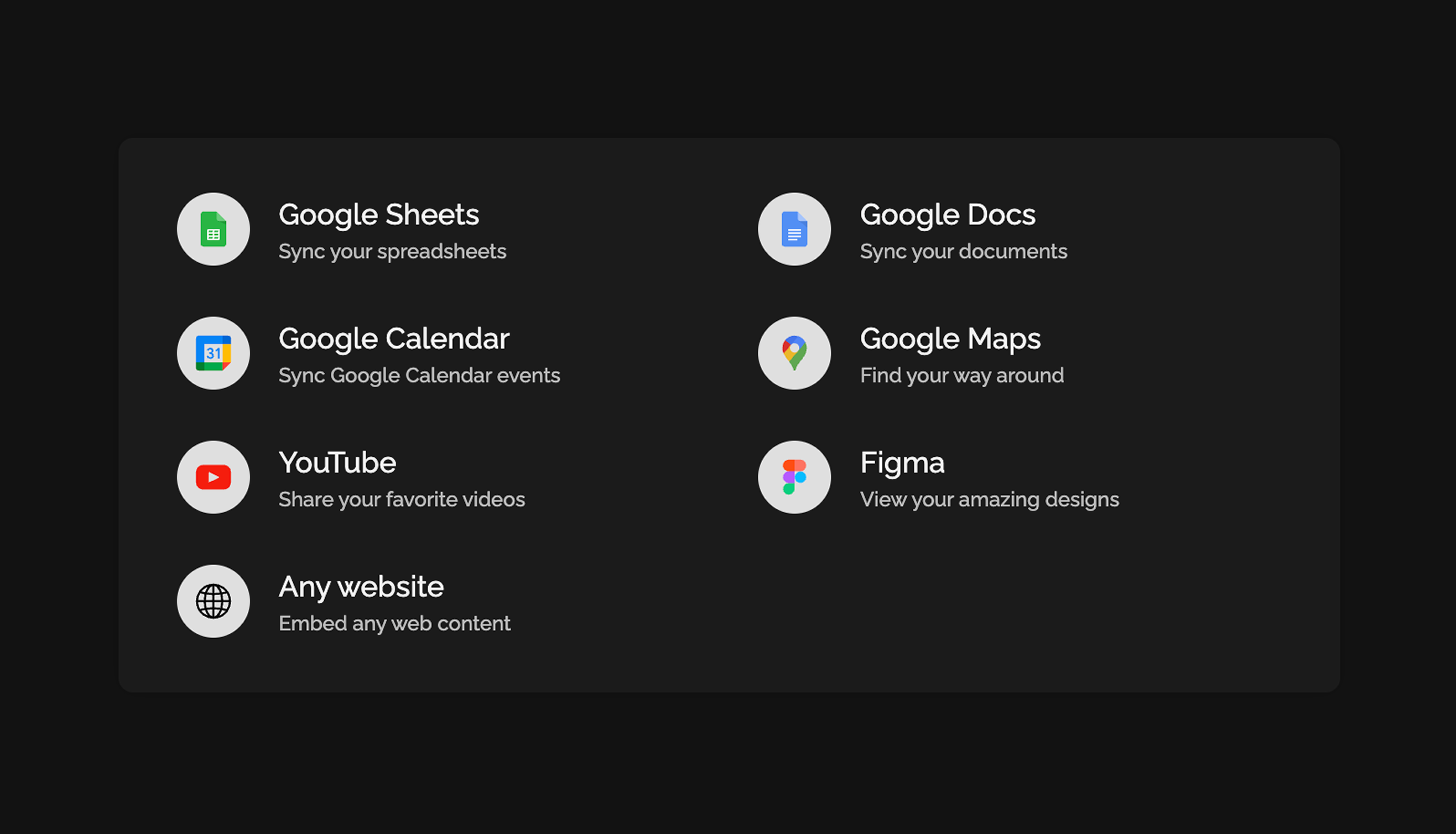This screenshot has width=1456, height=834.
Task: Select Any website to embed content
Action: pos(361,586)
